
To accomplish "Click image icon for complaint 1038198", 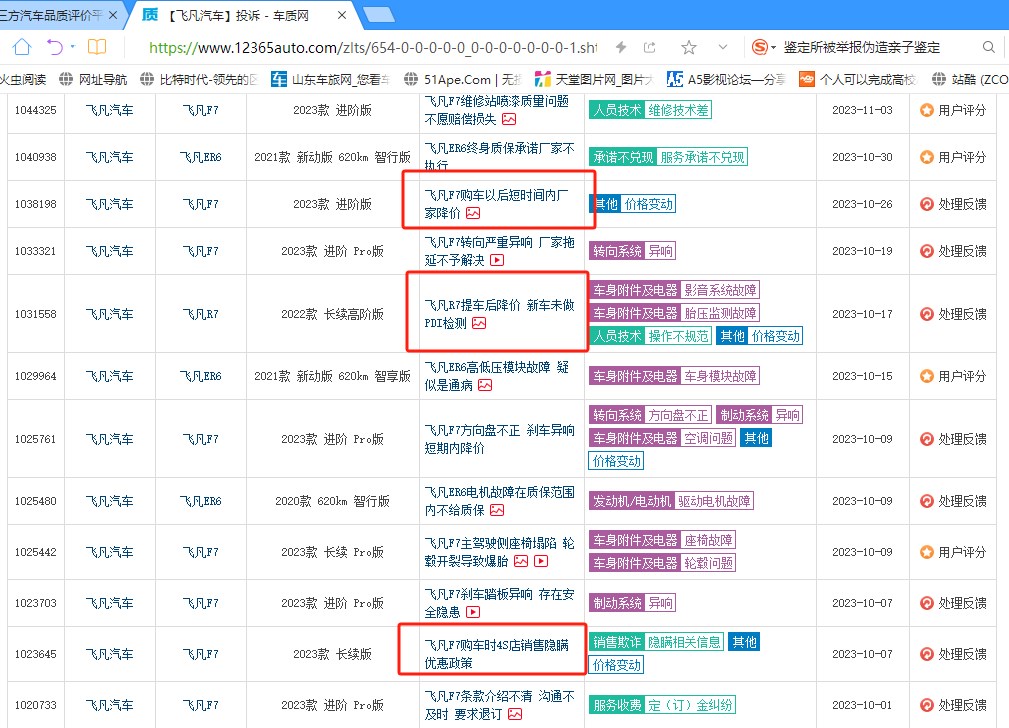I will point(473,213).
